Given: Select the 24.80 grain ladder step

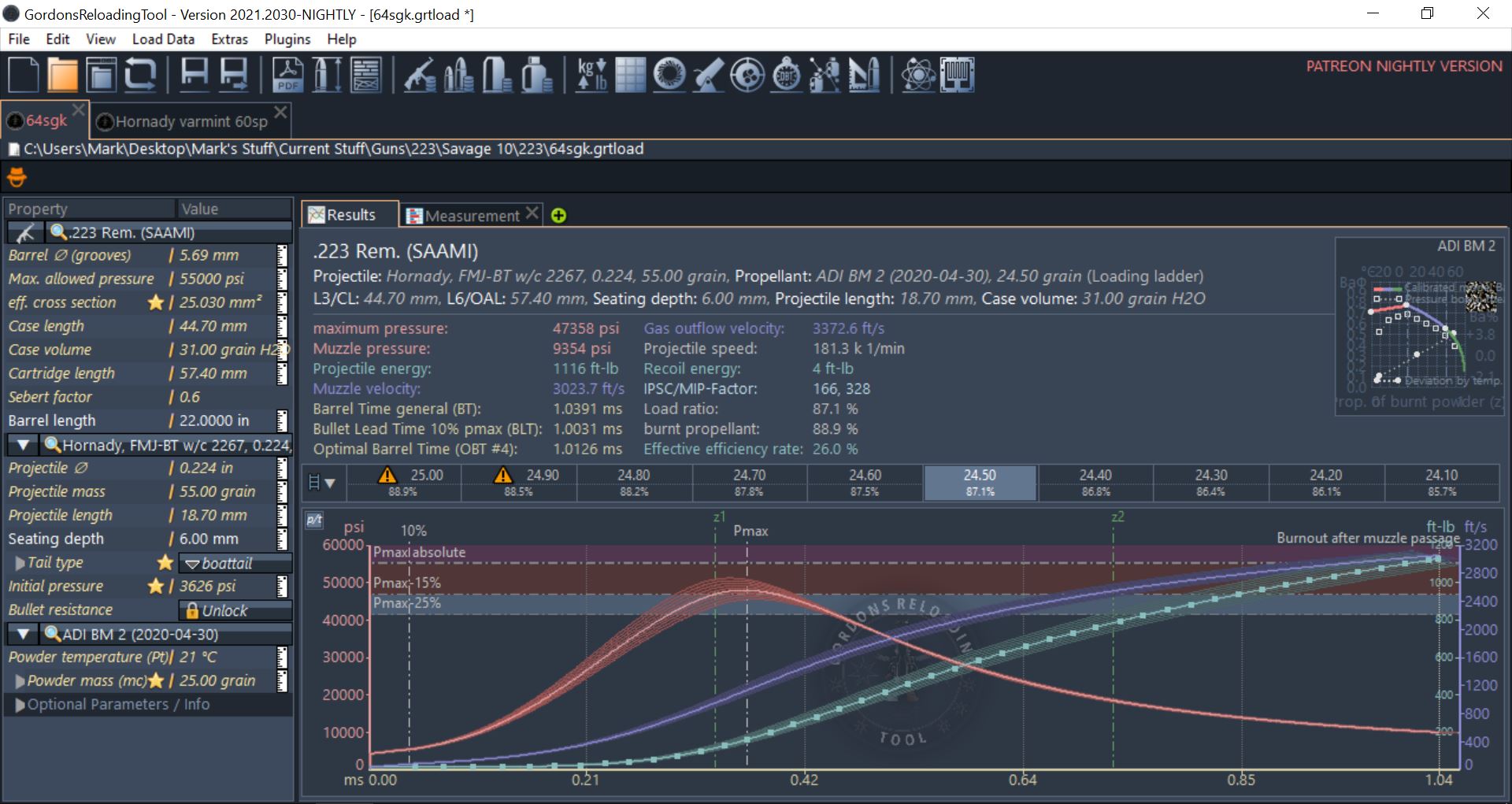Looking at the screenshot, I should point(634,482).
